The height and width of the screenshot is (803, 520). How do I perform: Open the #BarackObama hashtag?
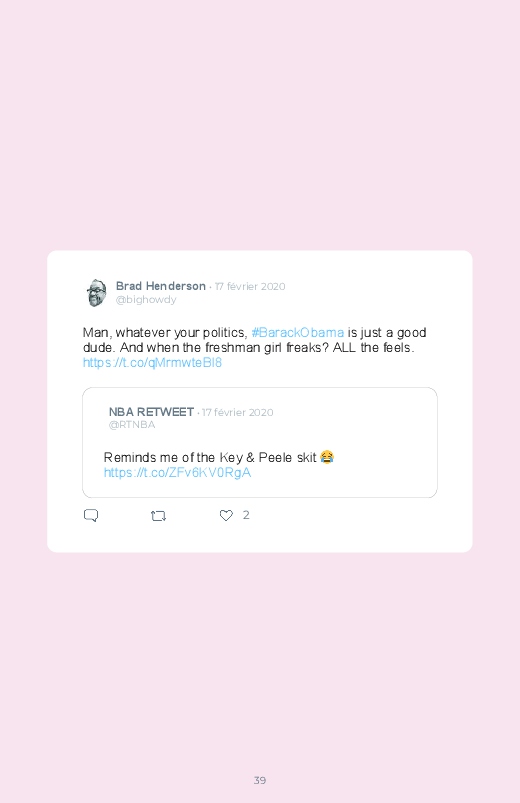298,332
